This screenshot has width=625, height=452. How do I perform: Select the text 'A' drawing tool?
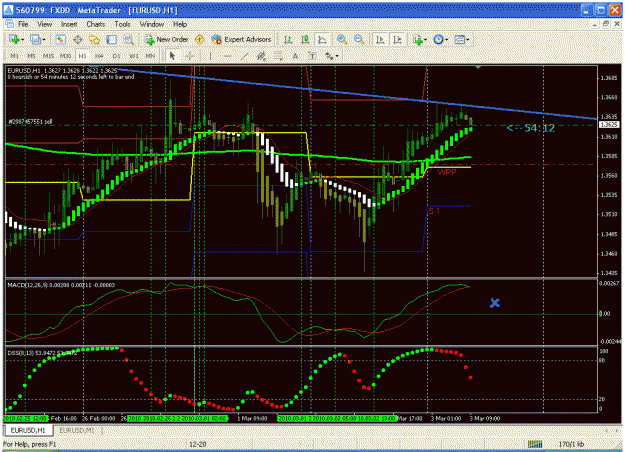[x=295, y=56]
